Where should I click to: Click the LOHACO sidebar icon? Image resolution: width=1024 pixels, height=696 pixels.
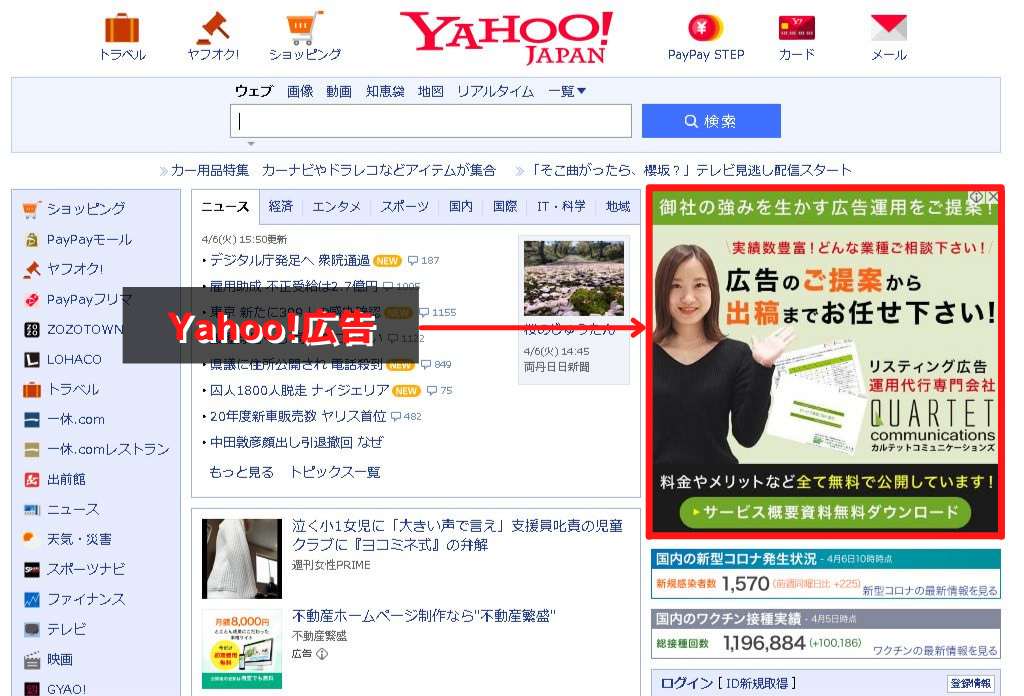click(31, 360)
